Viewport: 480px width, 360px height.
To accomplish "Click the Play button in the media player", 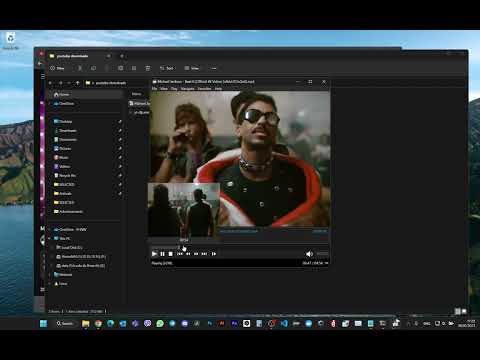I will 154,254.
